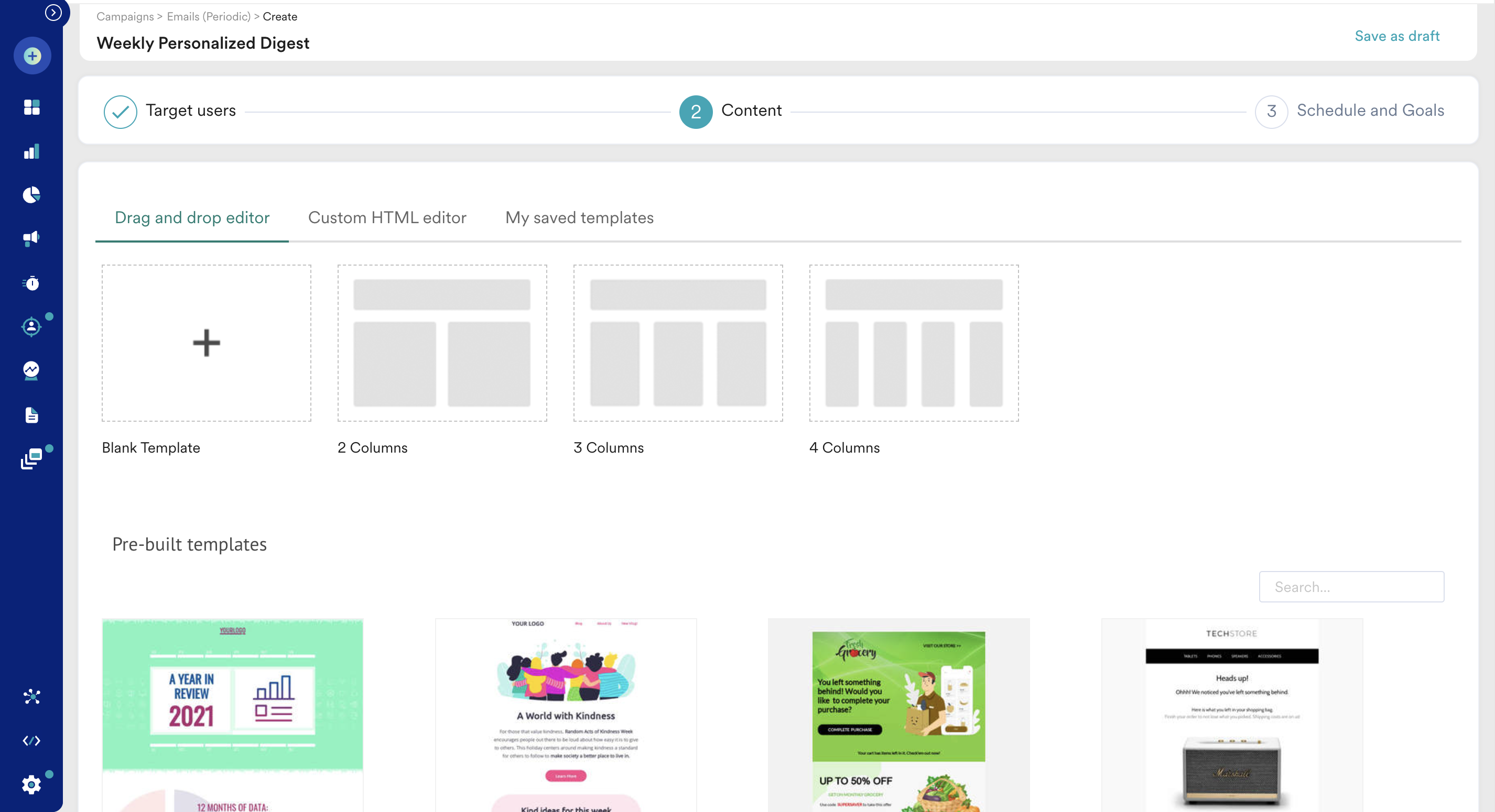Open the pie chart segments icon

[31, 195]
